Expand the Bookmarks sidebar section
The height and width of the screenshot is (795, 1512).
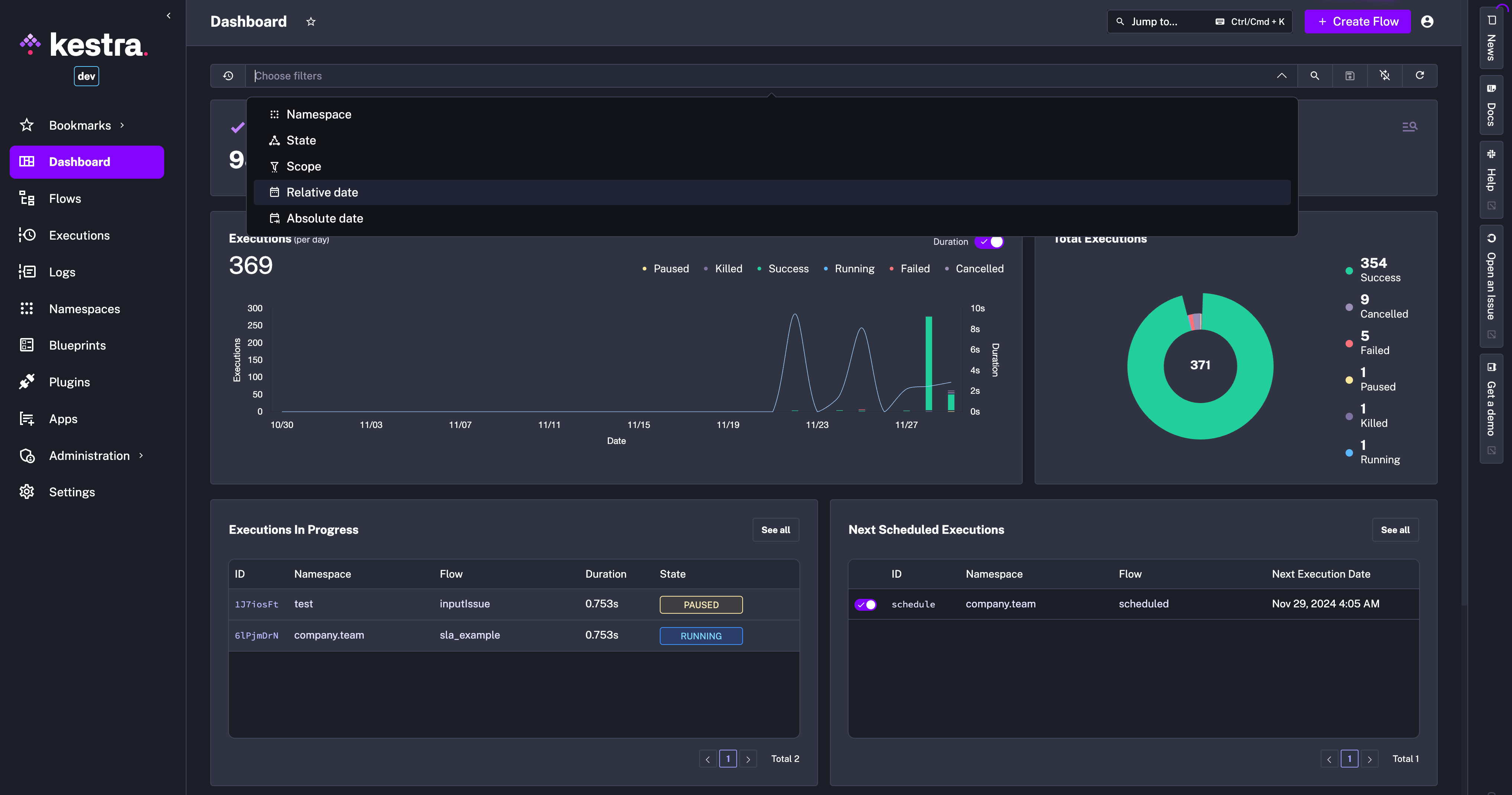pyautogui.click(x=80, y=125)
